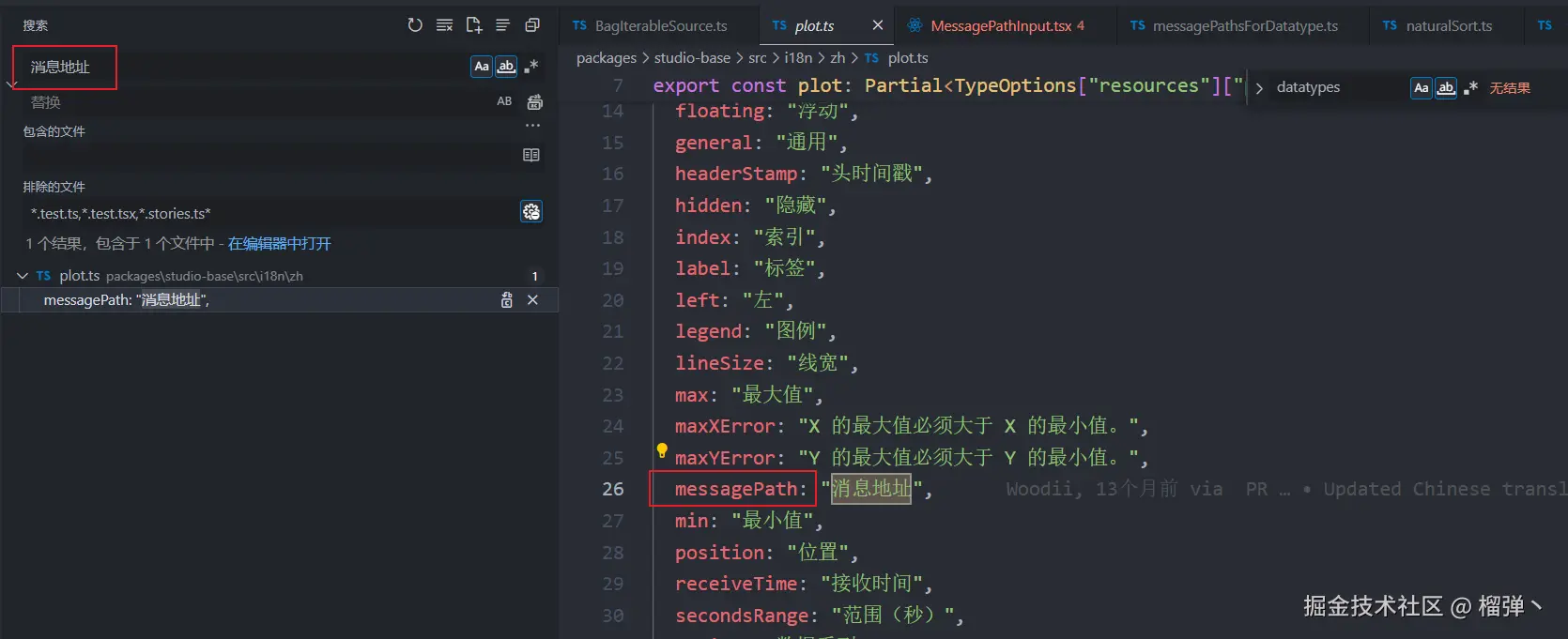Click the TS icon of plot.ts result
This screenshot has height=639, width=1568.
coord(43,276)
